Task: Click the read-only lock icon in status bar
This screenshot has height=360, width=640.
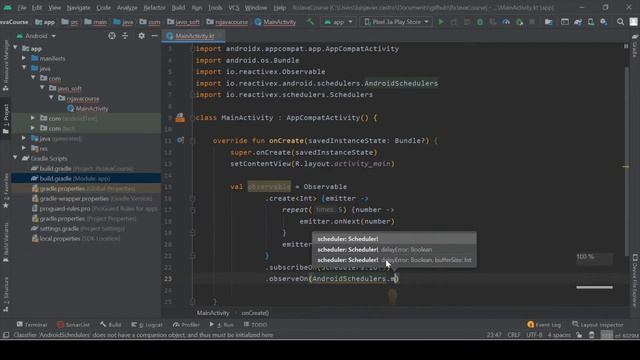Action: point(579,335)
